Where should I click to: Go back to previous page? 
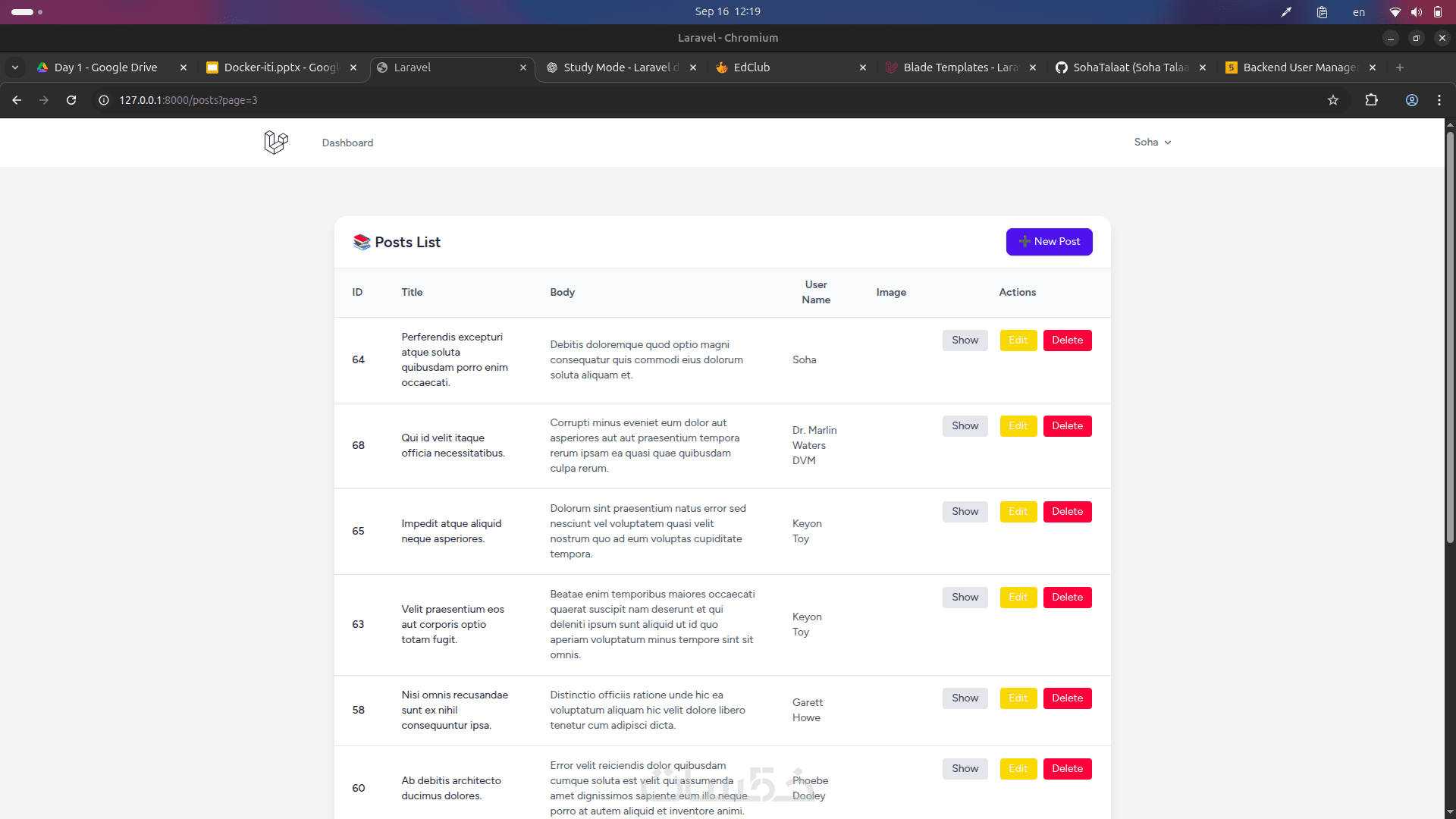coord(17,100)
